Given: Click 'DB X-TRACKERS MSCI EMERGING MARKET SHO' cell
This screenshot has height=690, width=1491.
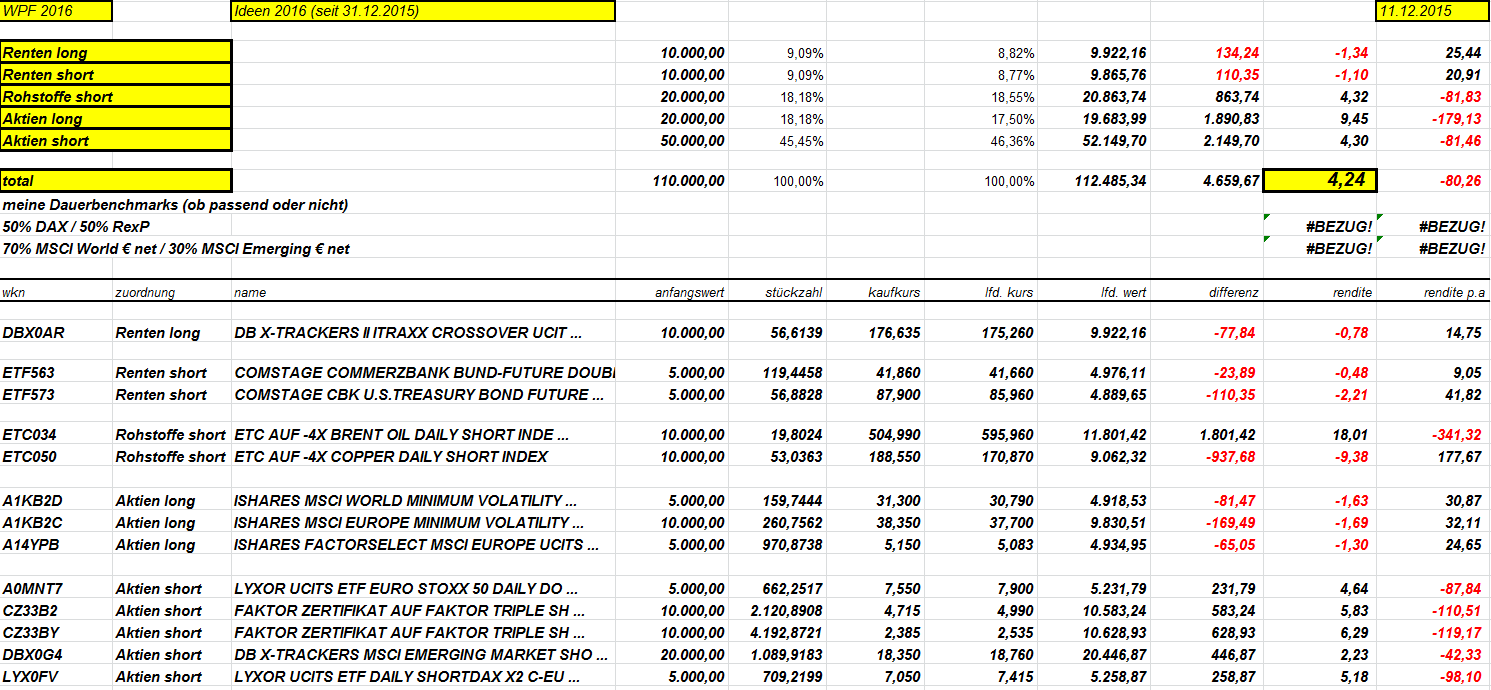Looking at the screenshot, I should coord(421,655).
